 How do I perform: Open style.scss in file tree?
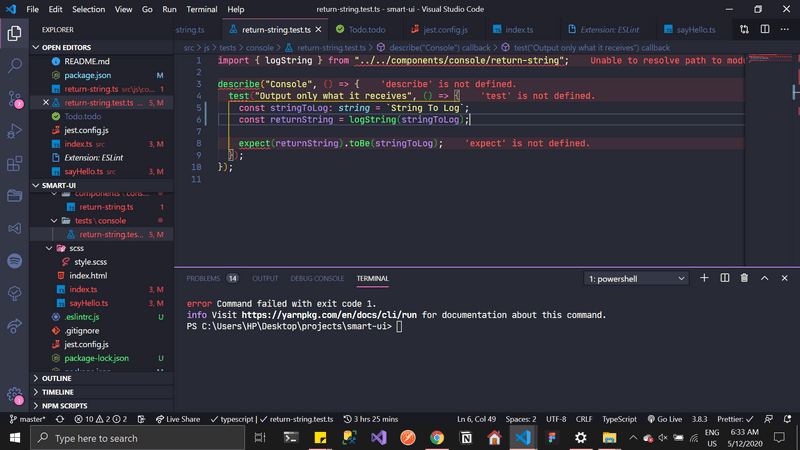[90, 262]
